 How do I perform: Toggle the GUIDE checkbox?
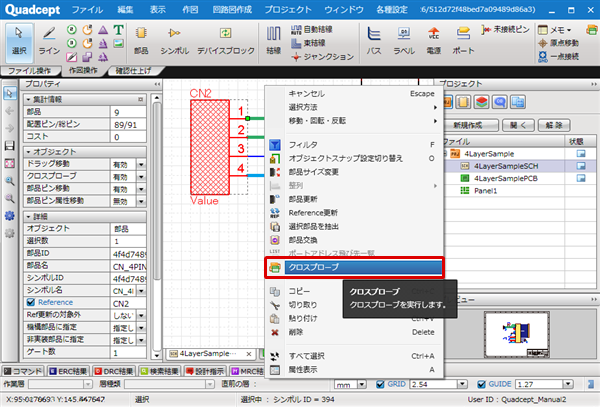(x=481, y=384)
